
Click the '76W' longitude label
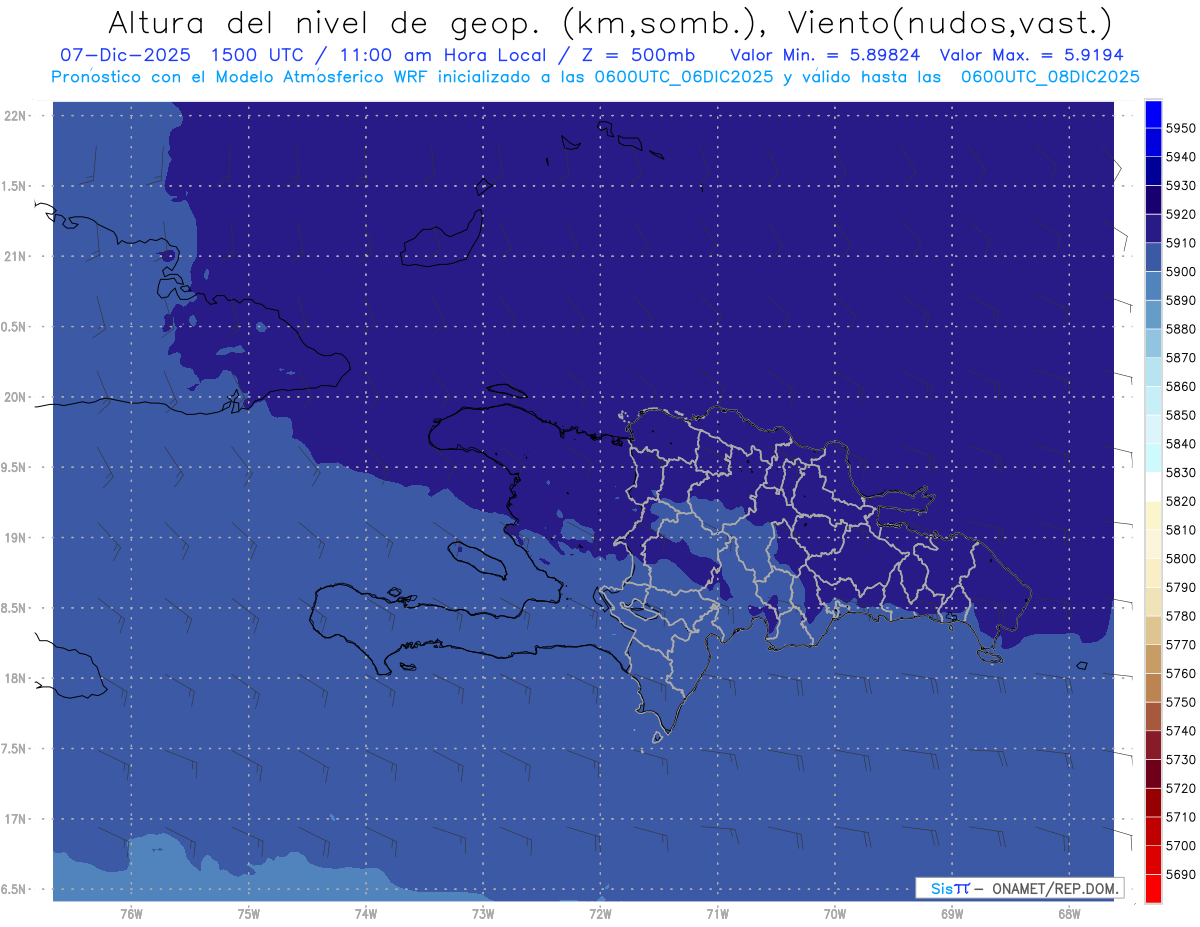131,913
